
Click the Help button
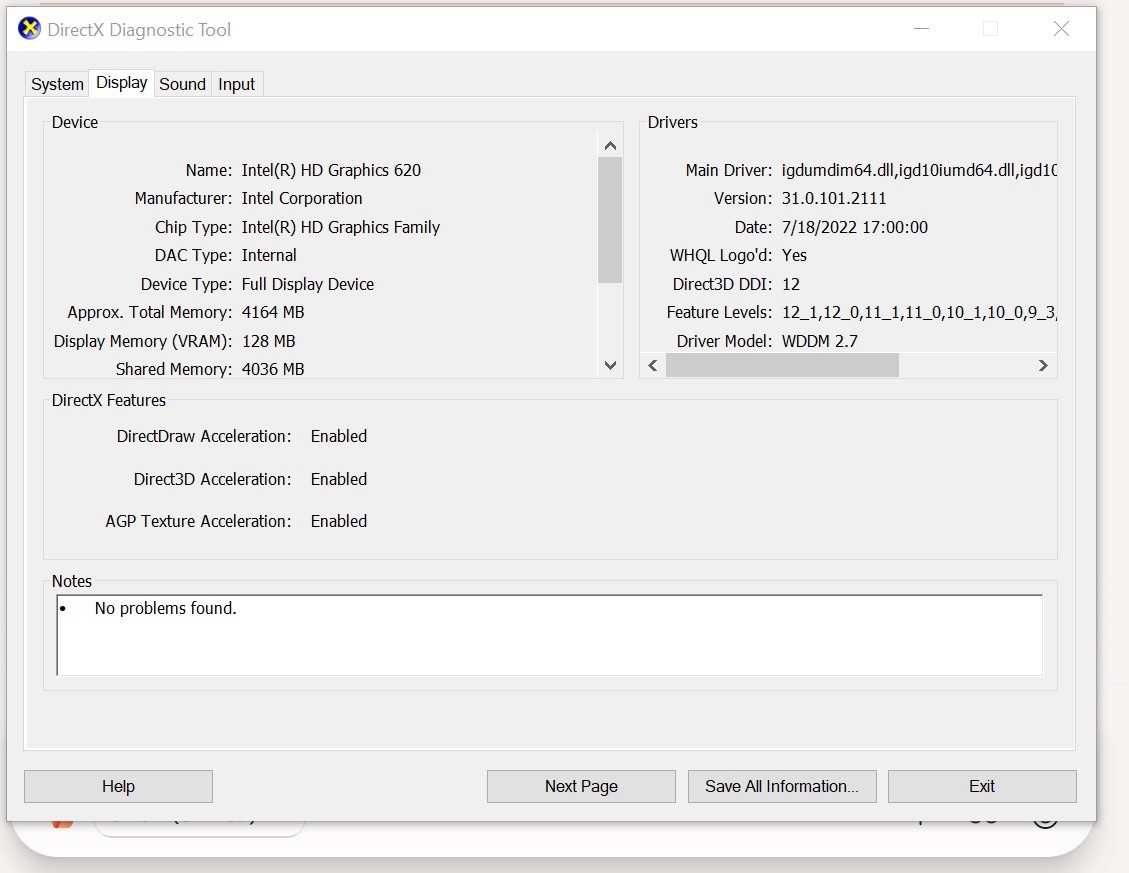point(118,786)
